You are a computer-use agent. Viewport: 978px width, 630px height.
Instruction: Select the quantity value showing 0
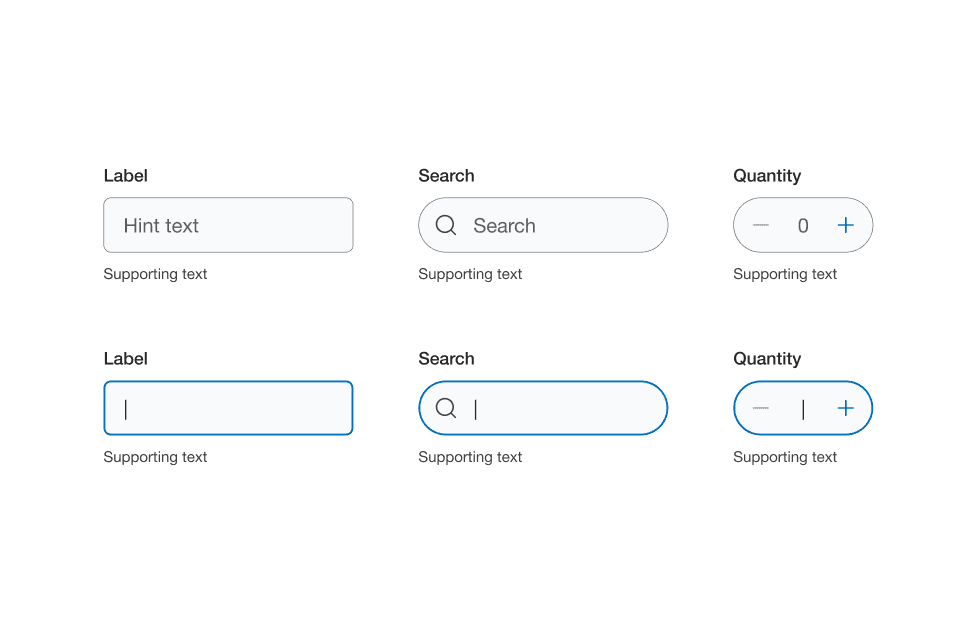[802, 225]
